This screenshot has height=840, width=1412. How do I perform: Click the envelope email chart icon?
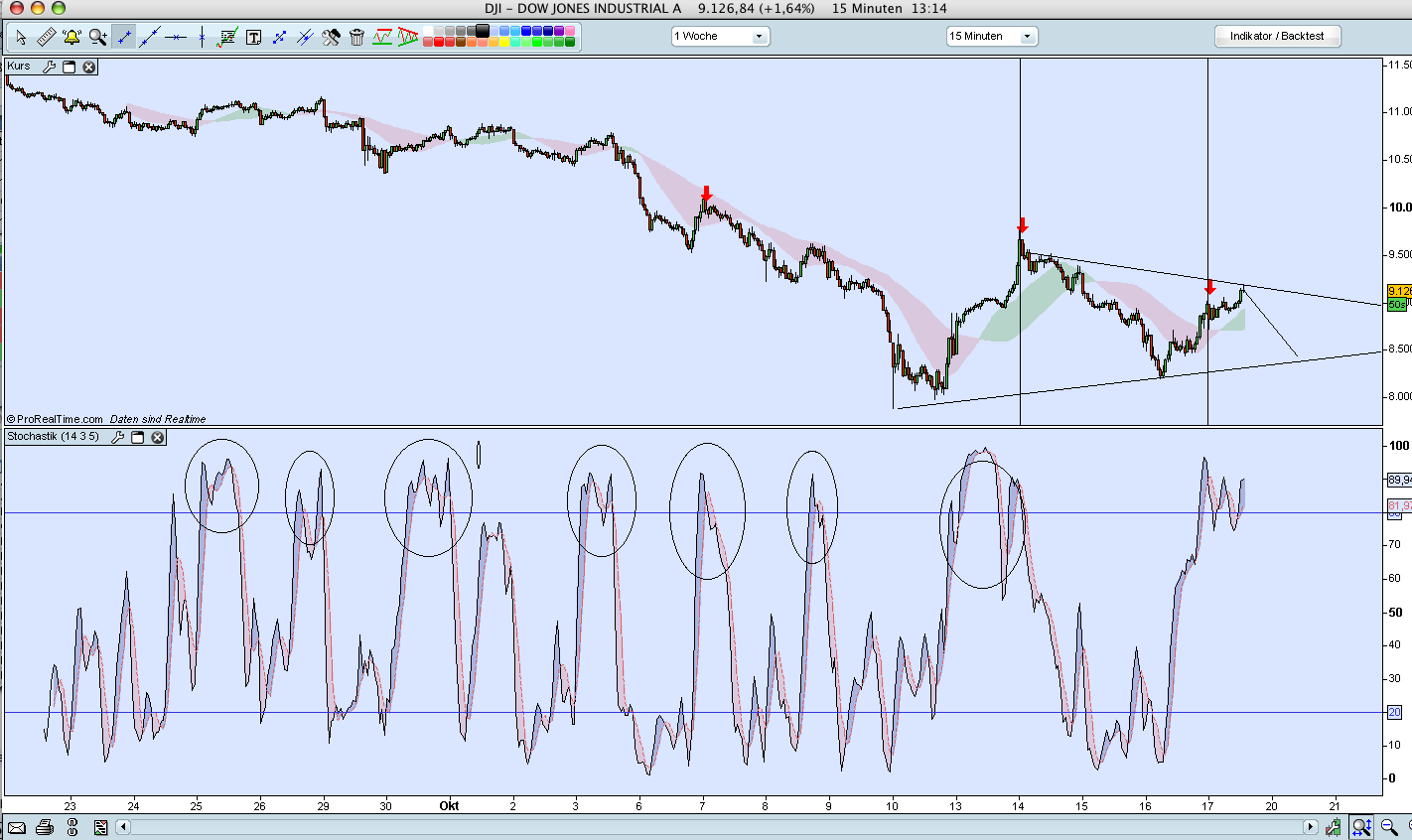pos(17,827)
